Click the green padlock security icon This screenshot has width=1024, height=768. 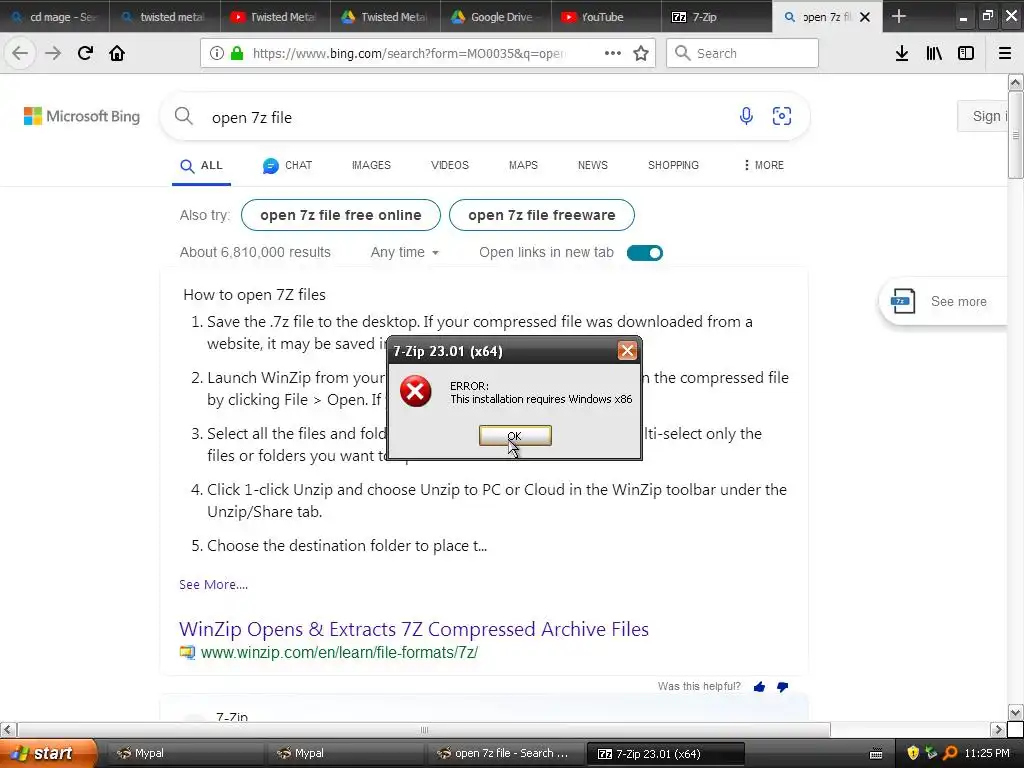point(236,53)
